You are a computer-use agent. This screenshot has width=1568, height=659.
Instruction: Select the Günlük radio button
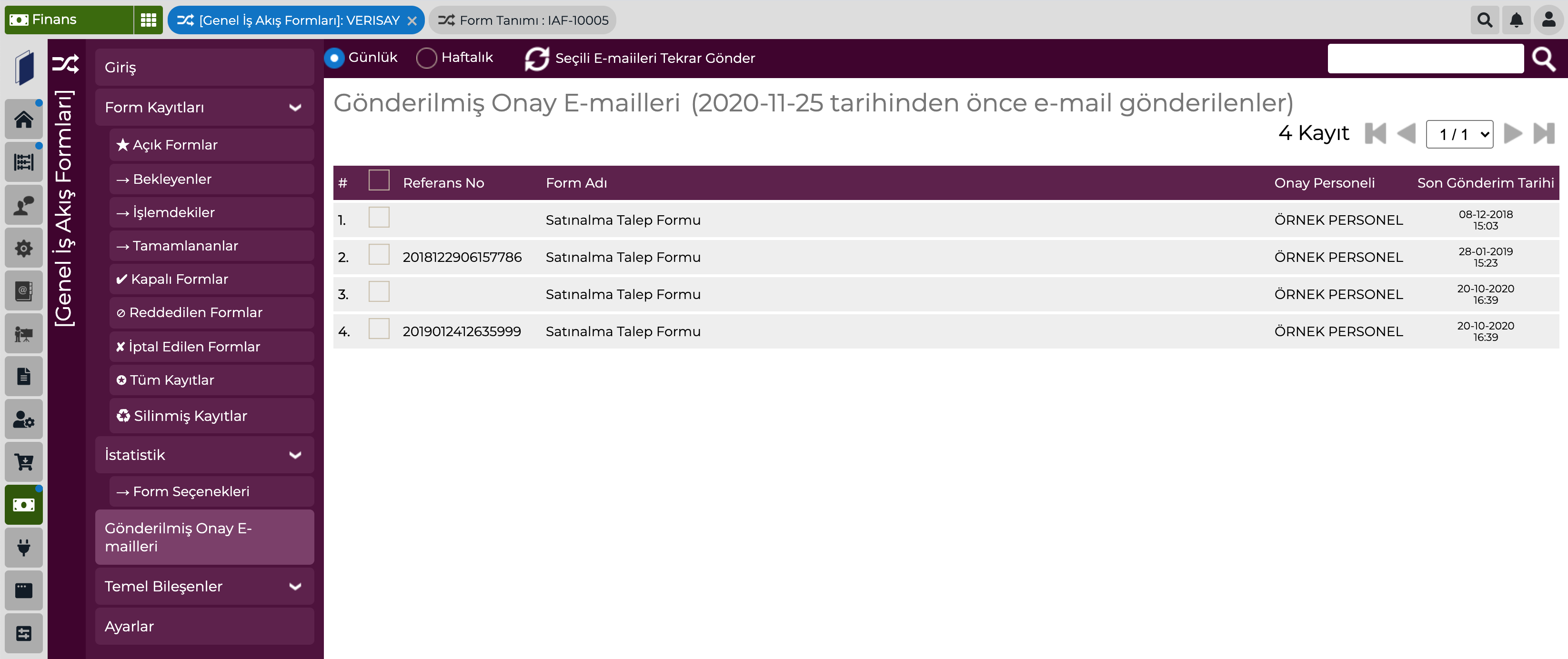click(334, 58)
